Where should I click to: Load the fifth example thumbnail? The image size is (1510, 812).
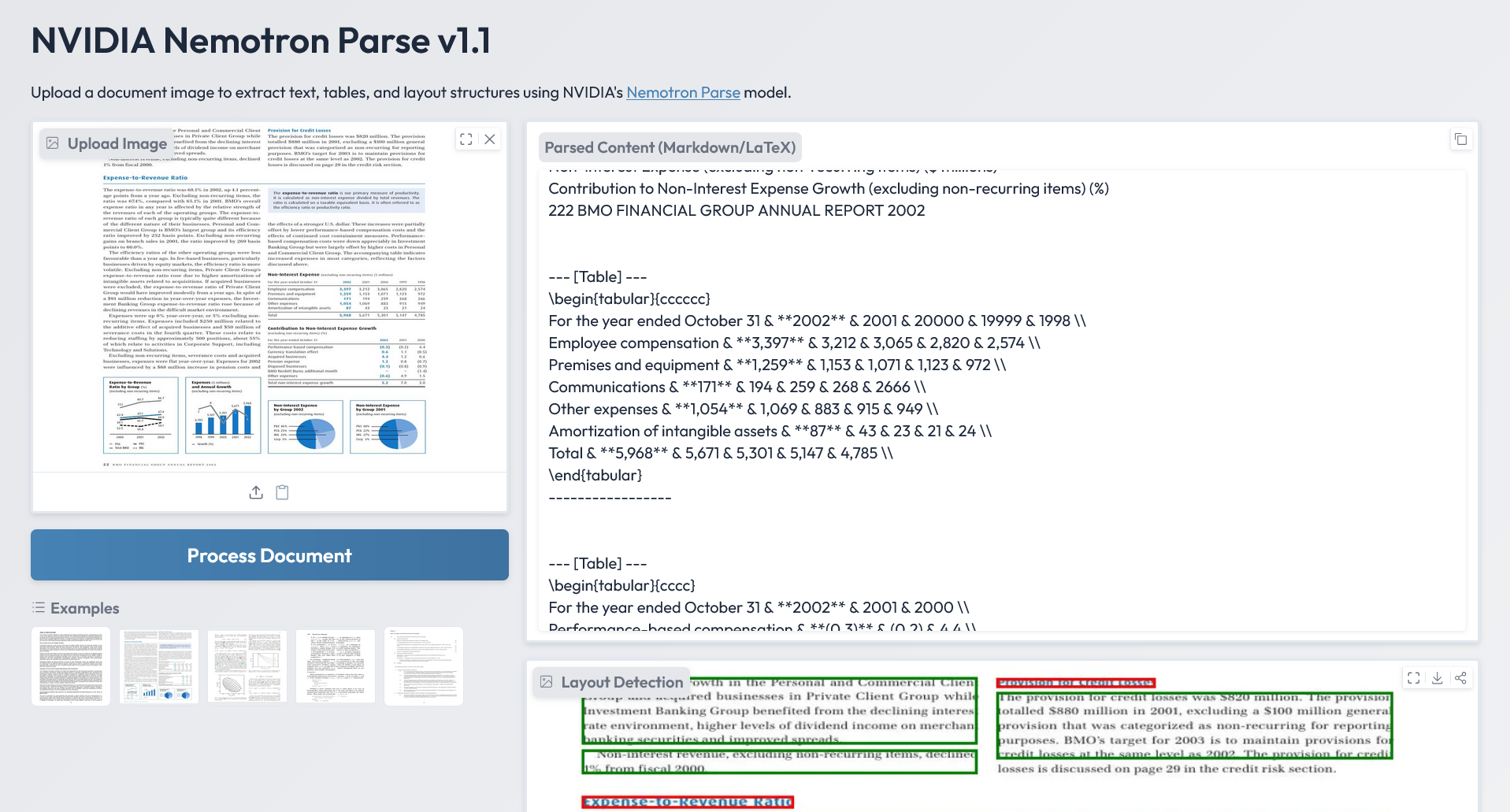pyautogui.click(x=424, y=666)
